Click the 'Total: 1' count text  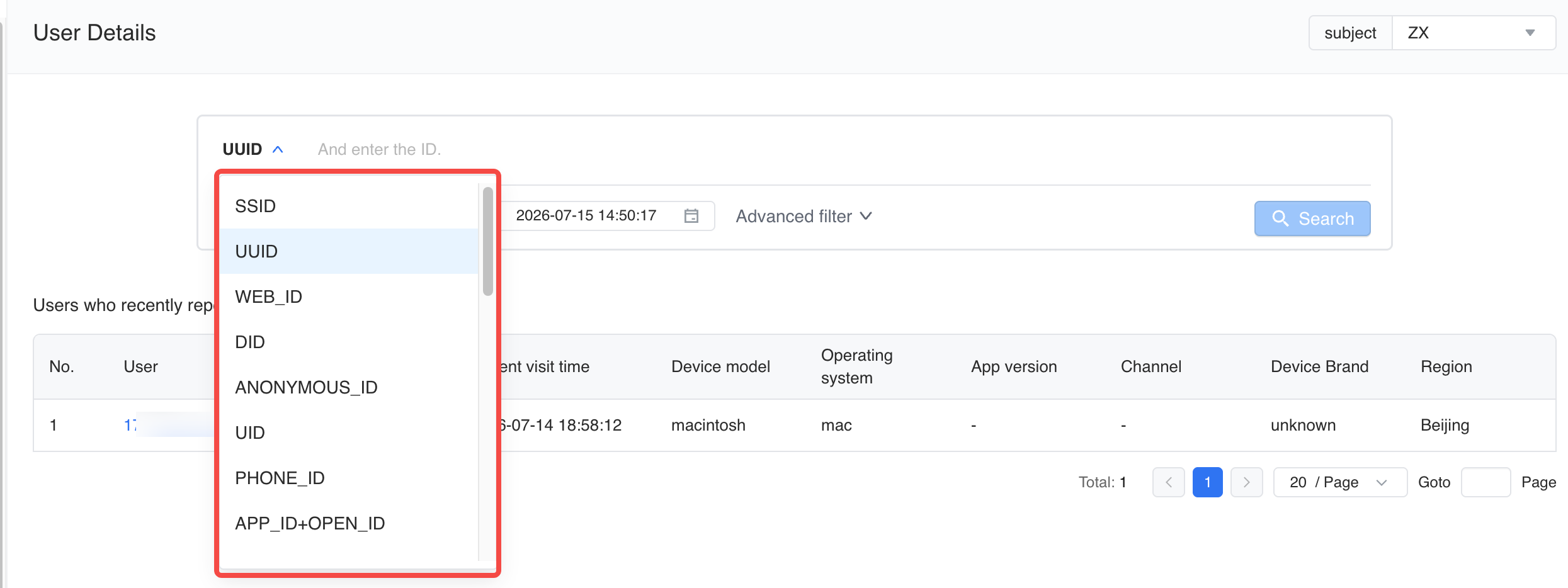click(x=1102, y=482)
